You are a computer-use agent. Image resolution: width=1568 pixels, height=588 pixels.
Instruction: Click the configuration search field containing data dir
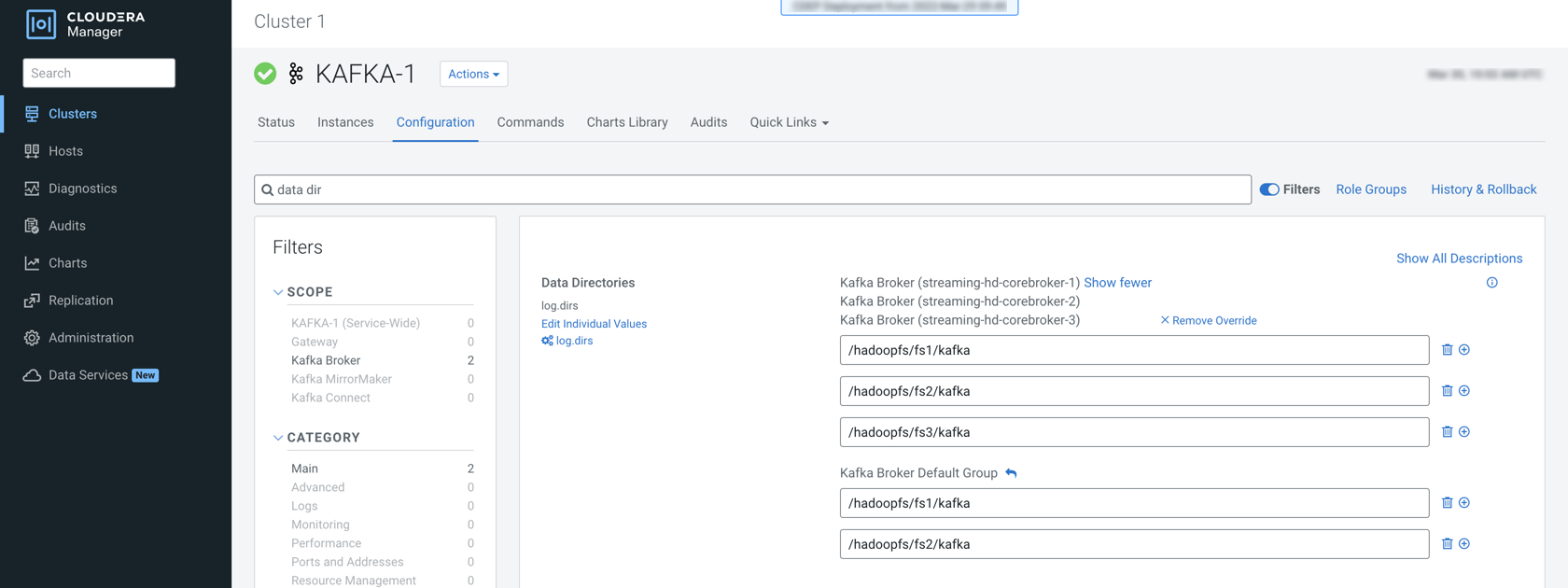(752, 189)
